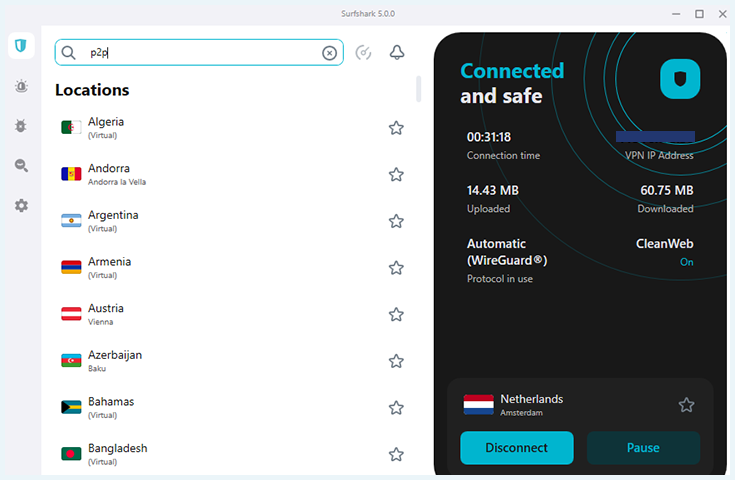Viewport: 735px width, 480px height.
Task: Maximize the Surfshark window
Action: (699, 14)
